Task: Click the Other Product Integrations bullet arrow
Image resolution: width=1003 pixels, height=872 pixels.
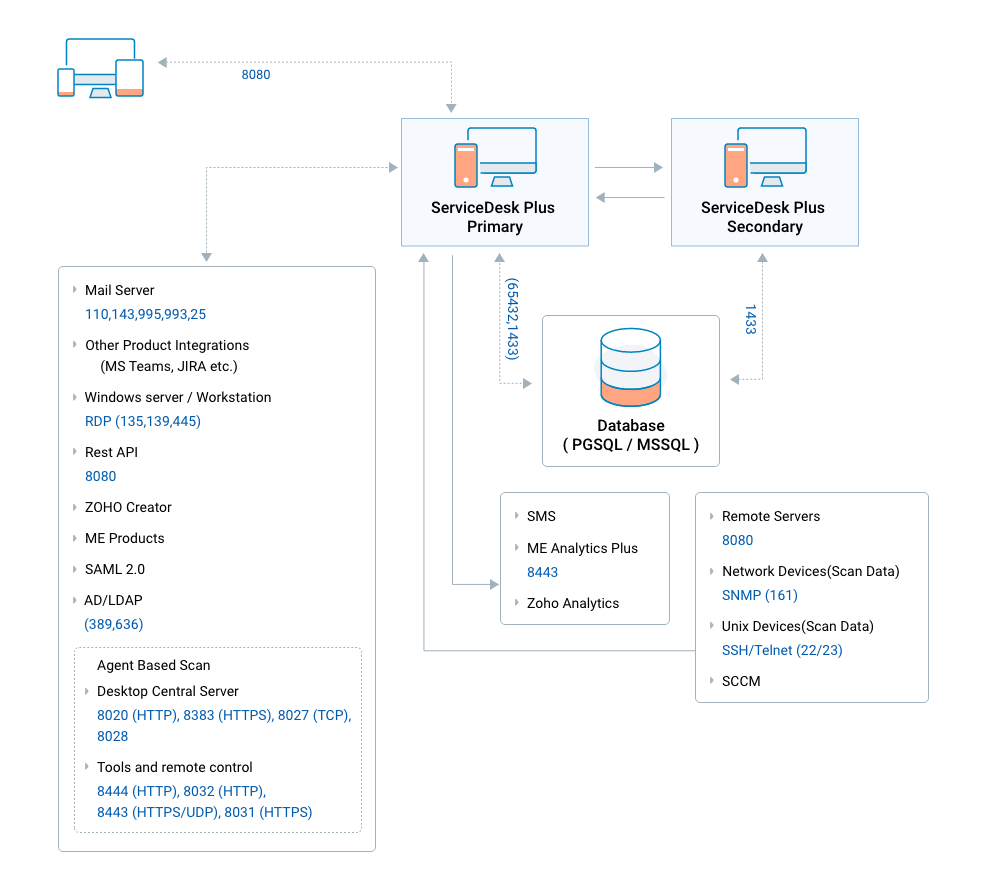Action: pyautogui.click(x=75, y=344)
